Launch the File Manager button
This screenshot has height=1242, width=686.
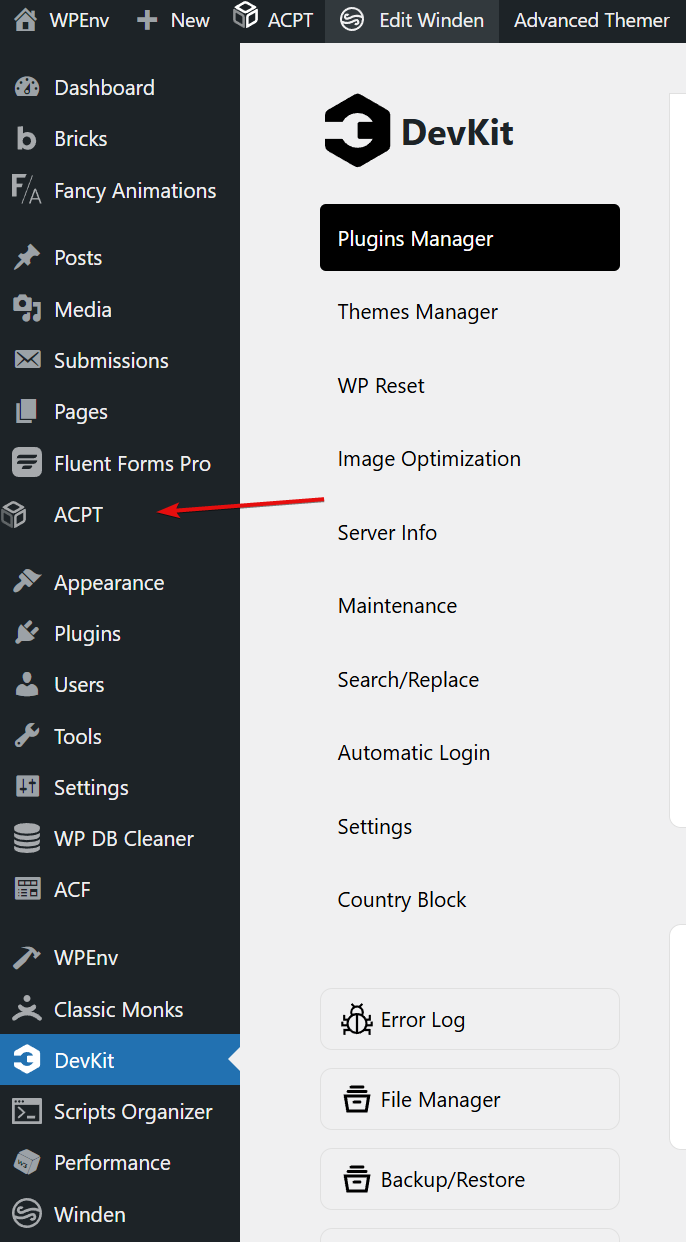click(469, 1100)
